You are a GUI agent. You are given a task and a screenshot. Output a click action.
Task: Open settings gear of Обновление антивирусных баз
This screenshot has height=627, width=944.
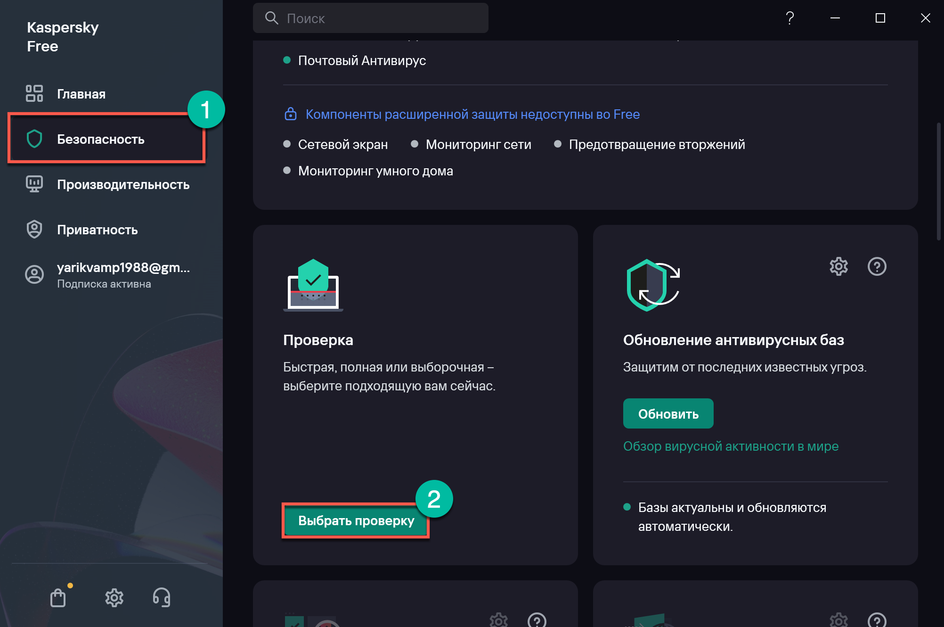click(839, 266)
